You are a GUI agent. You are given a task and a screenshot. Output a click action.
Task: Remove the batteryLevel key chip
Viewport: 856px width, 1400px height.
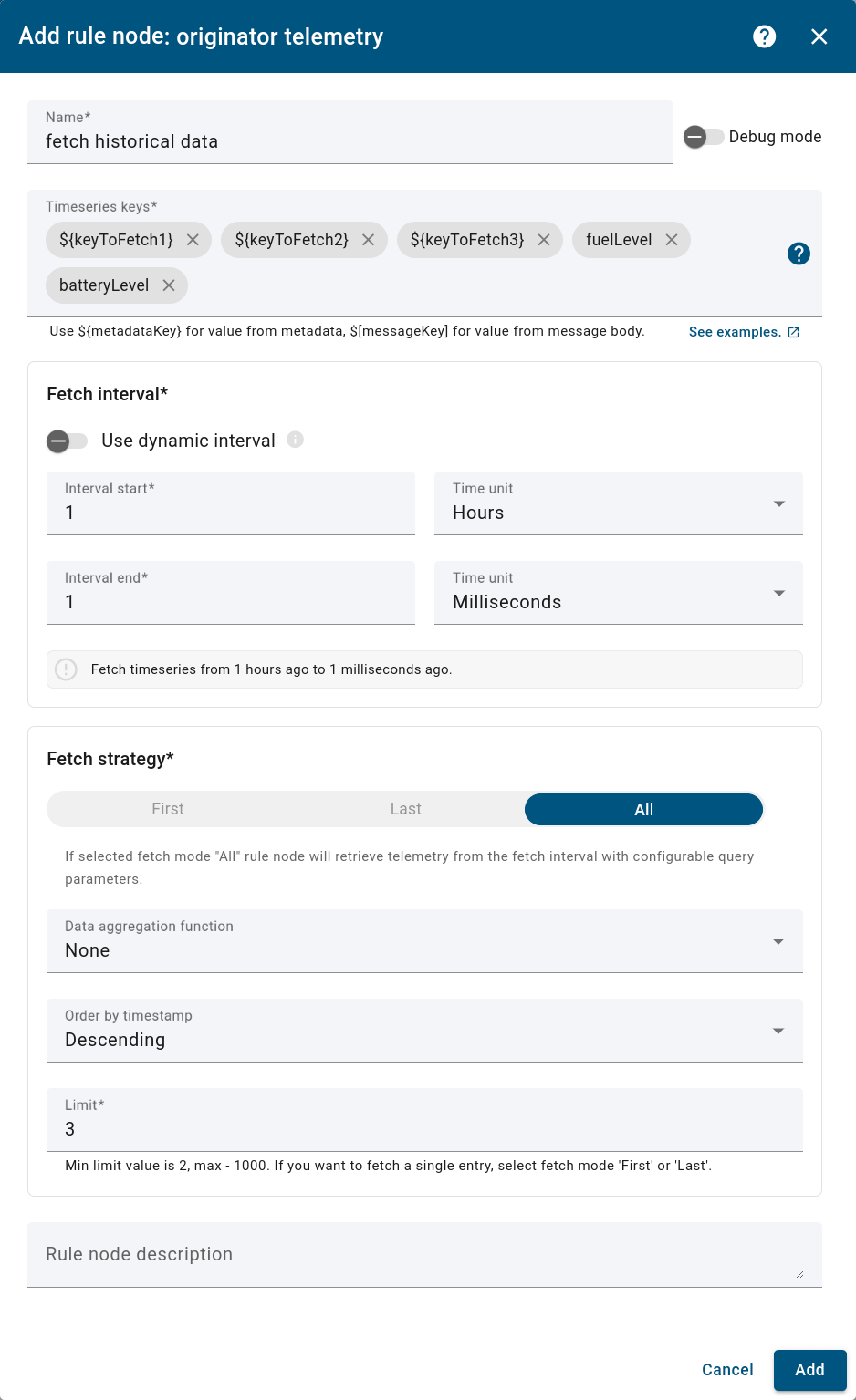[x=169, y=285]
